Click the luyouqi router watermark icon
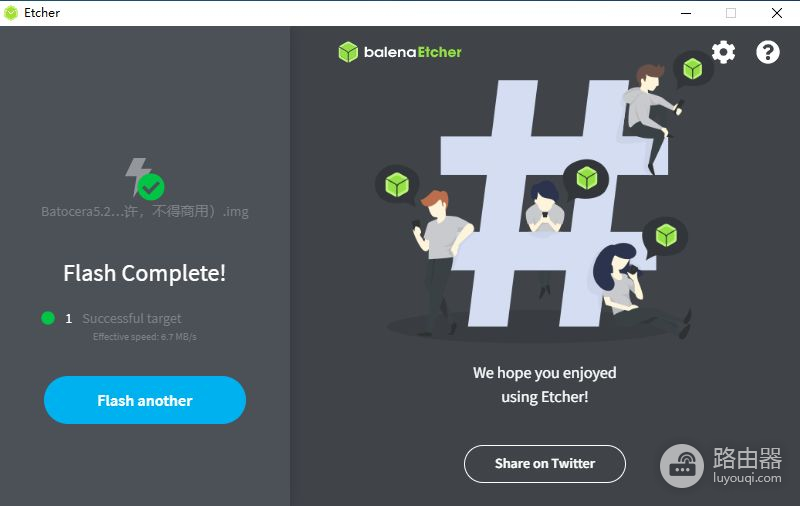This screenshot has height=506, width=800. tap(682, 466)
